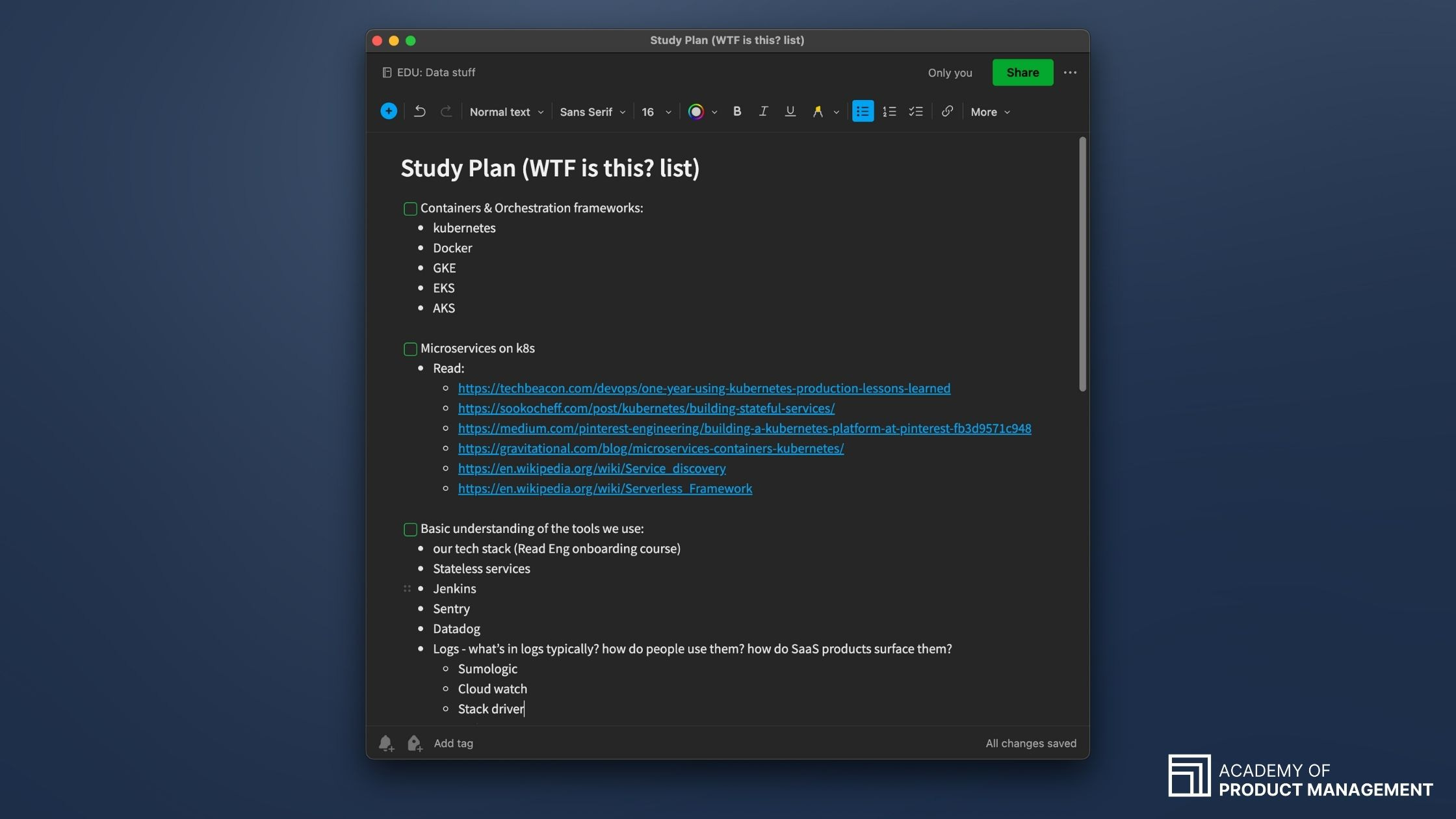1456x819 pixels.
Task: Click the our tech stack bullet
Action: pos(556,549)
